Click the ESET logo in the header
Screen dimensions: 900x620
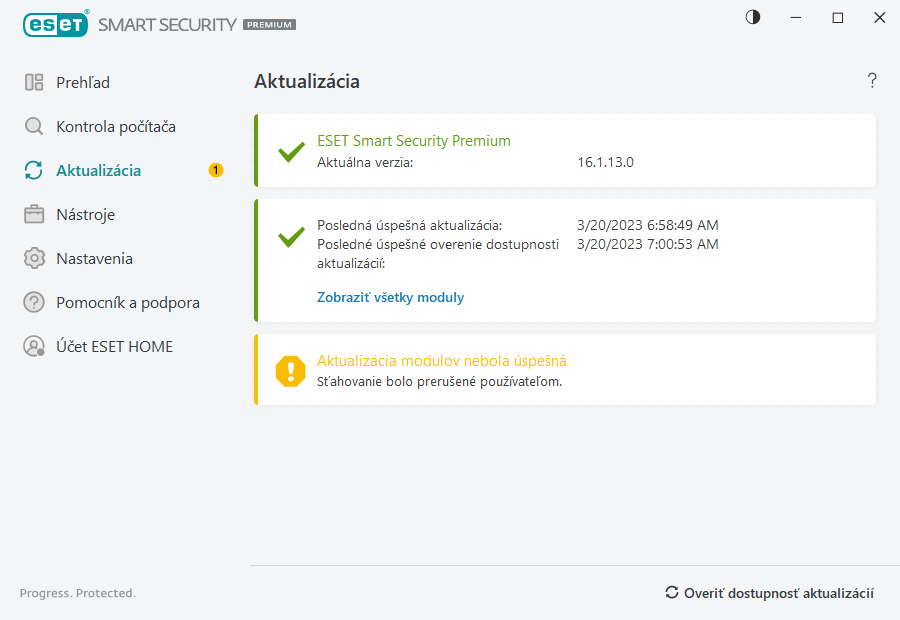pyautogui.click(x=55, y=24)
